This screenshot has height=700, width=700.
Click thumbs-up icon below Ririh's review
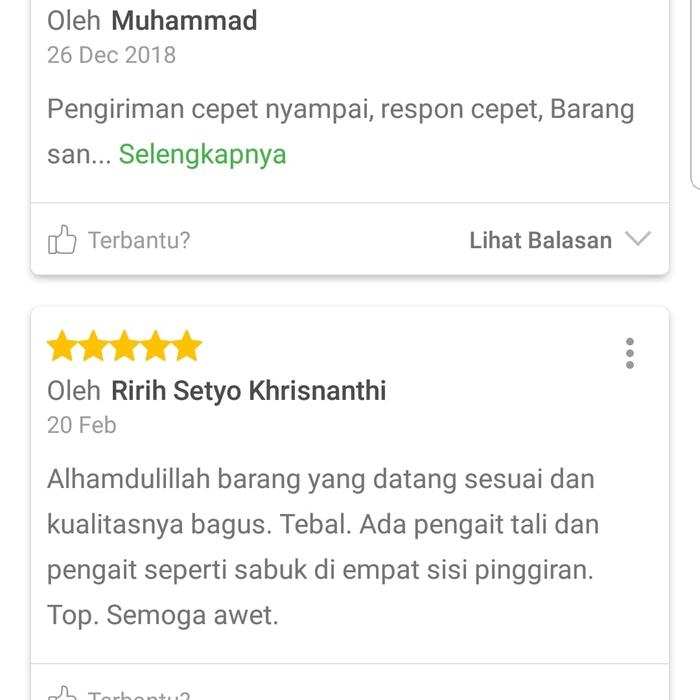(62, 694)
